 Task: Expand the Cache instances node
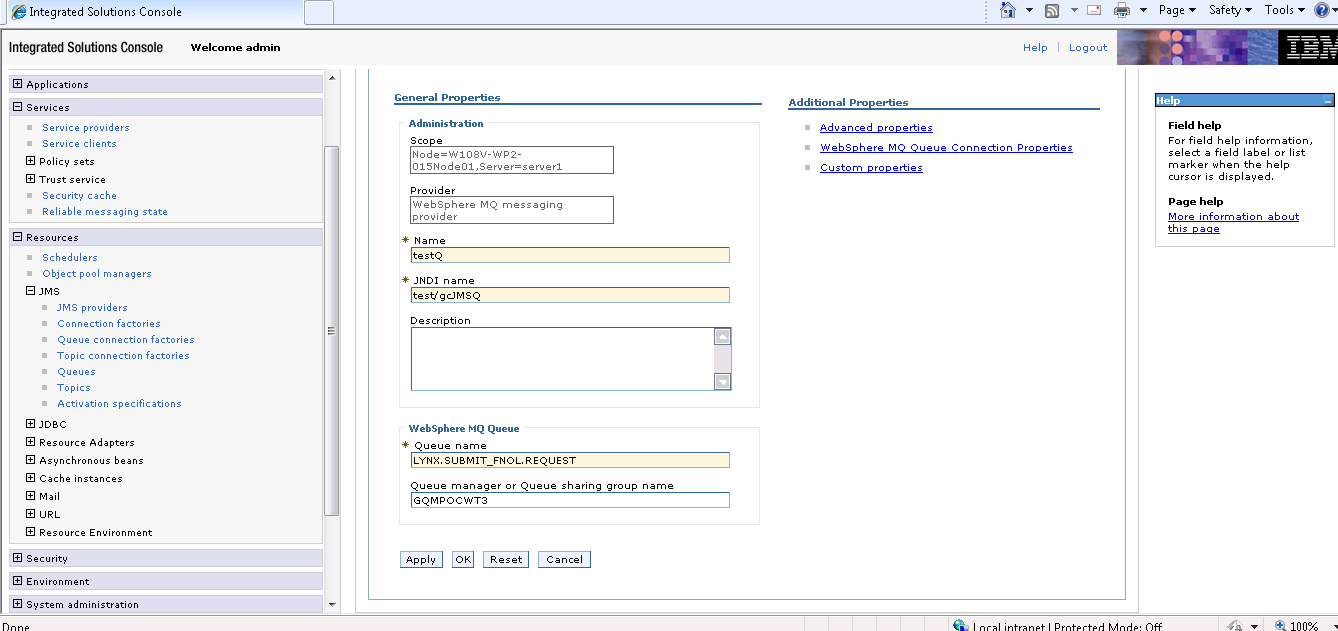pyautogui.click(x=31, y=478)
